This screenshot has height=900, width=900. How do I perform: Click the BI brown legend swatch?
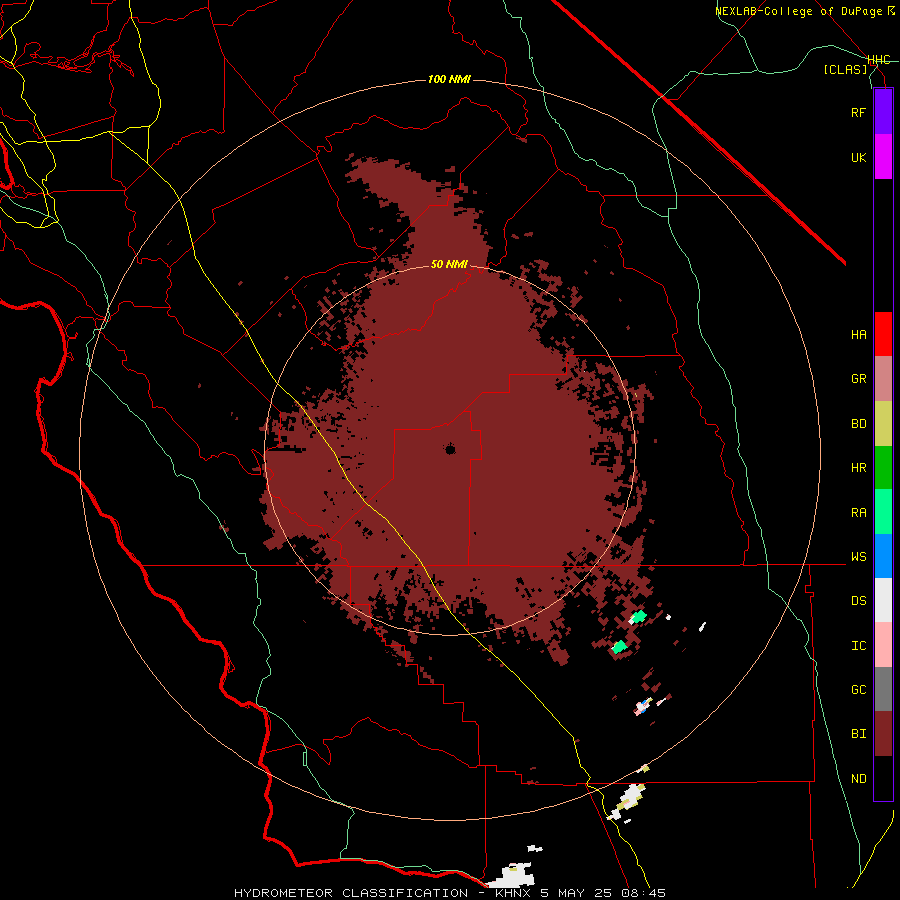click(883, 734)
